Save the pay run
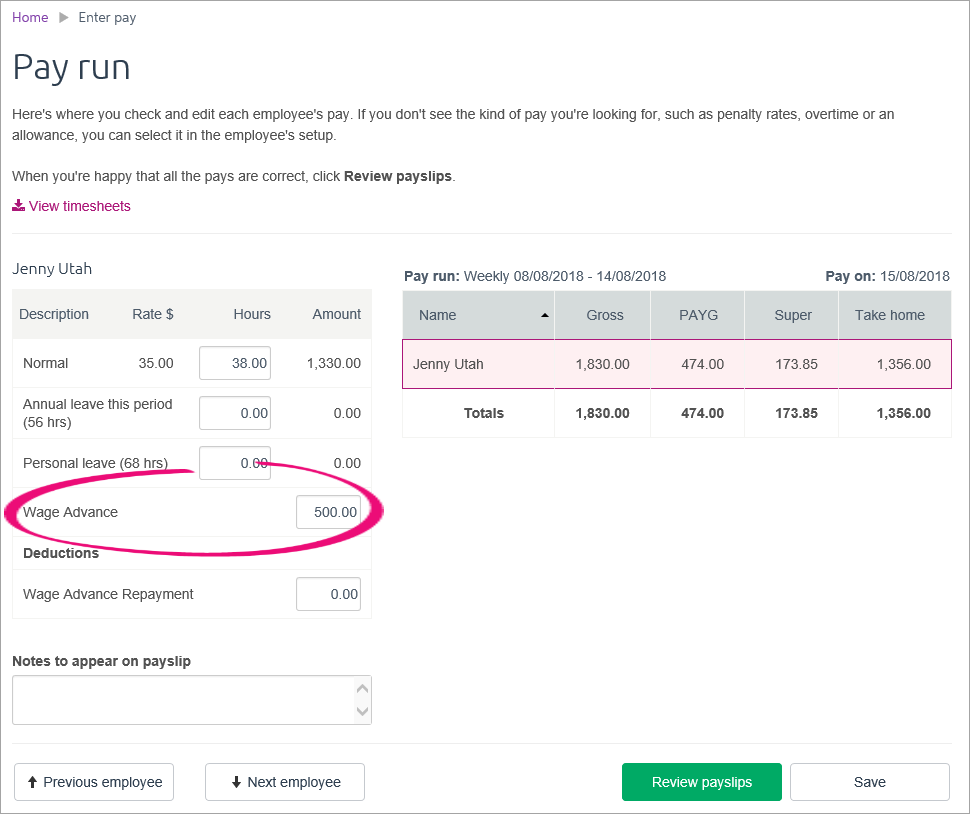 (869, 782)
